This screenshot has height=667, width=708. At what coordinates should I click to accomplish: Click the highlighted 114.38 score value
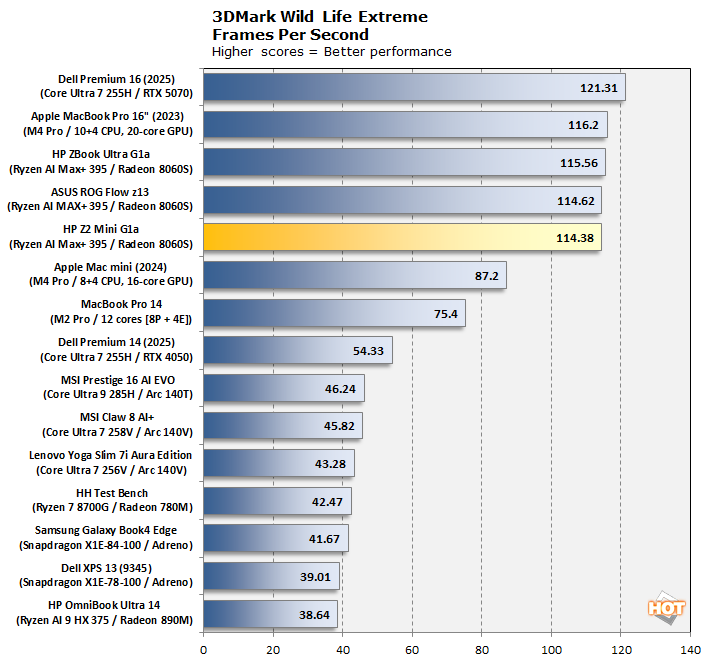click(x=575, y=238)
